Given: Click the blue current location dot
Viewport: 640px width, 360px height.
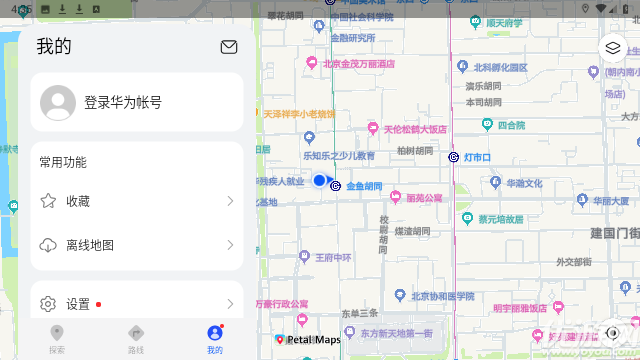Looking at the screenshot, I should pos(319,180).
